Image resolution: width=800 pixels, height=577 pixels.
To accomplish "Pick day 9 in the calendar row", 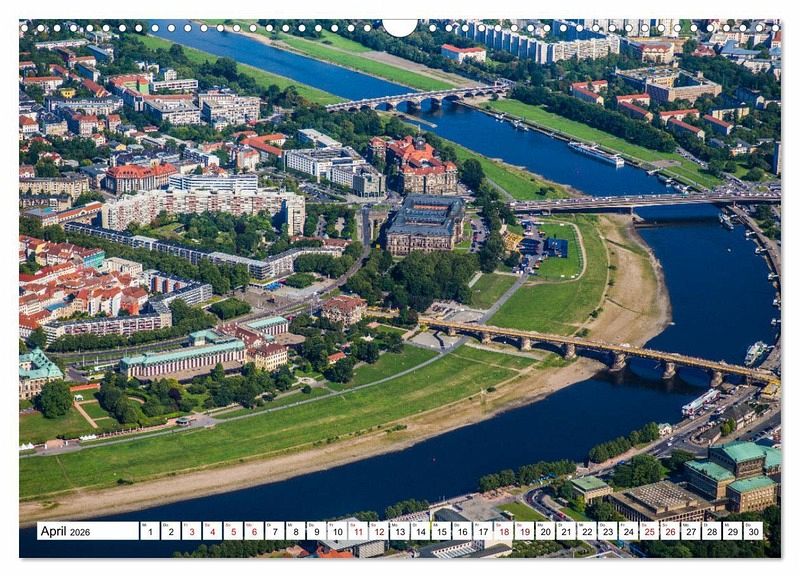I will 316,531.
